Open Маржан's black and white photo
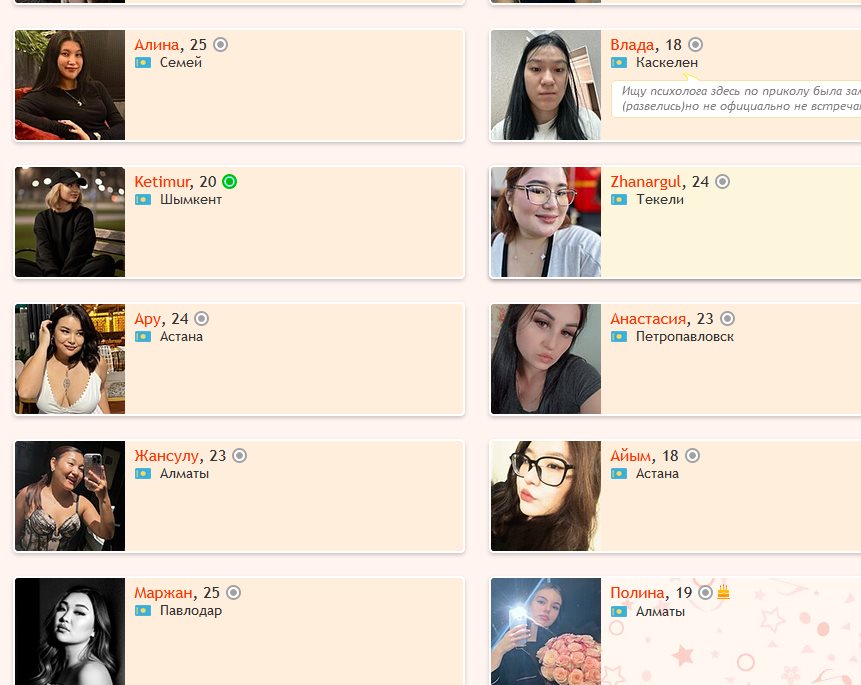Image resolution: width=861 pixels, height=685 pixels. click(x=70, y=632)
